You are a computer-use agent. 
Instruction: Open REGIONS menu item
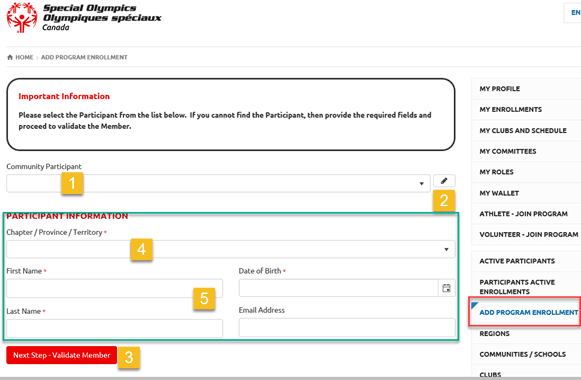[x=494, y=334]
